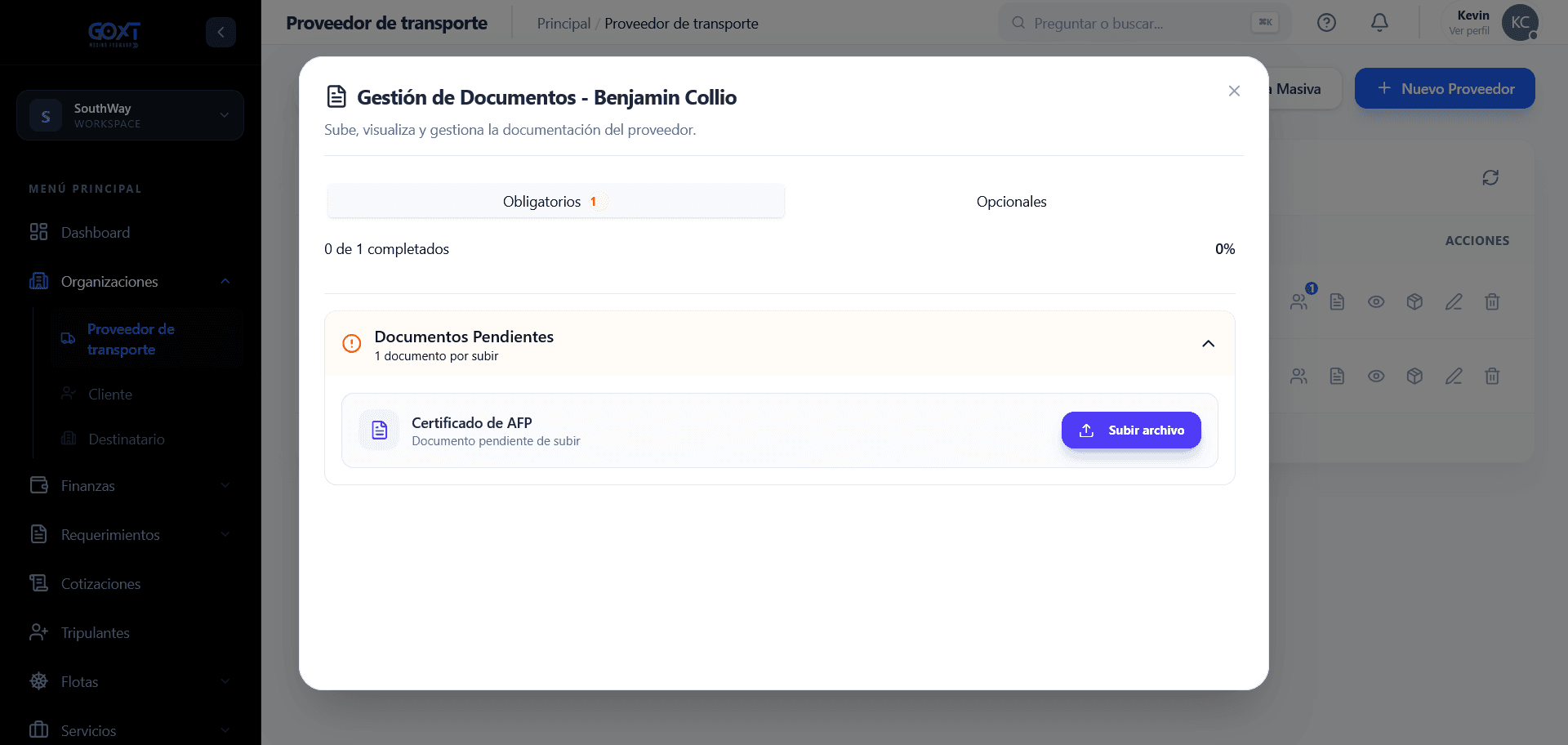Click the package cube icon in first row
The image size is (1568, 745).
pyautogui.click(x=1415, y=301)
